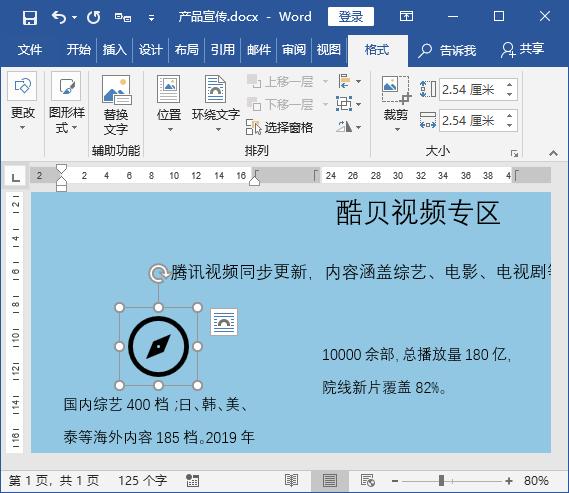Switch to the 审阅 tab
The height and width of the screenshot is (493, 569).
[294, 49]
